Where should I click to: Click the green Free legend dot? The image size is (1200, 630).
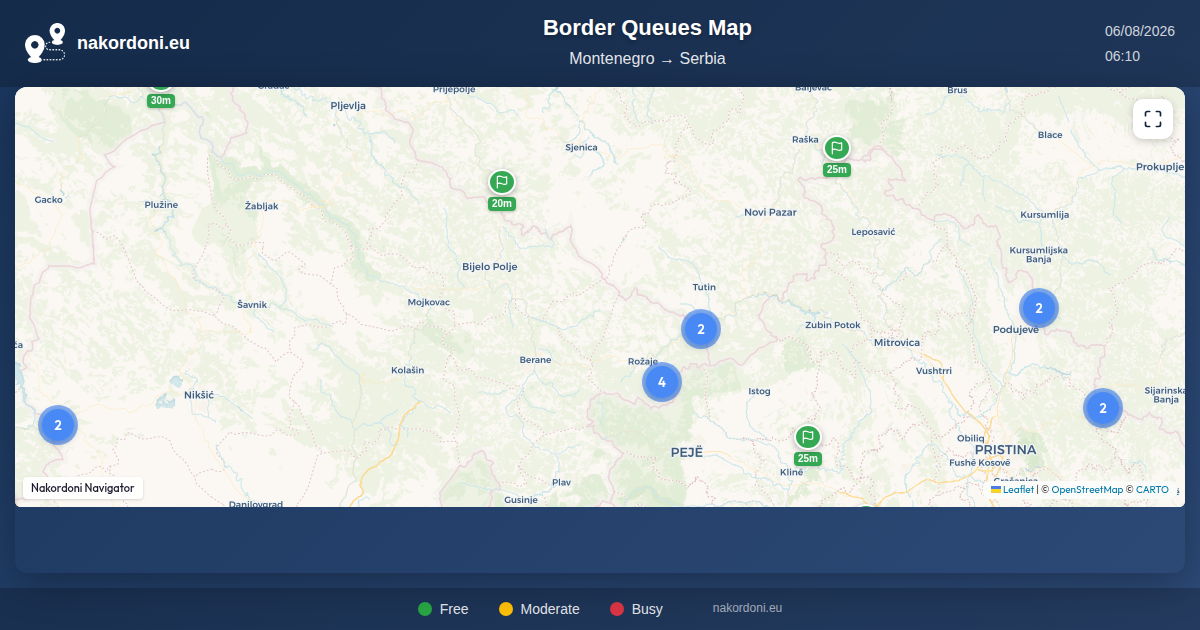point(425,609)
